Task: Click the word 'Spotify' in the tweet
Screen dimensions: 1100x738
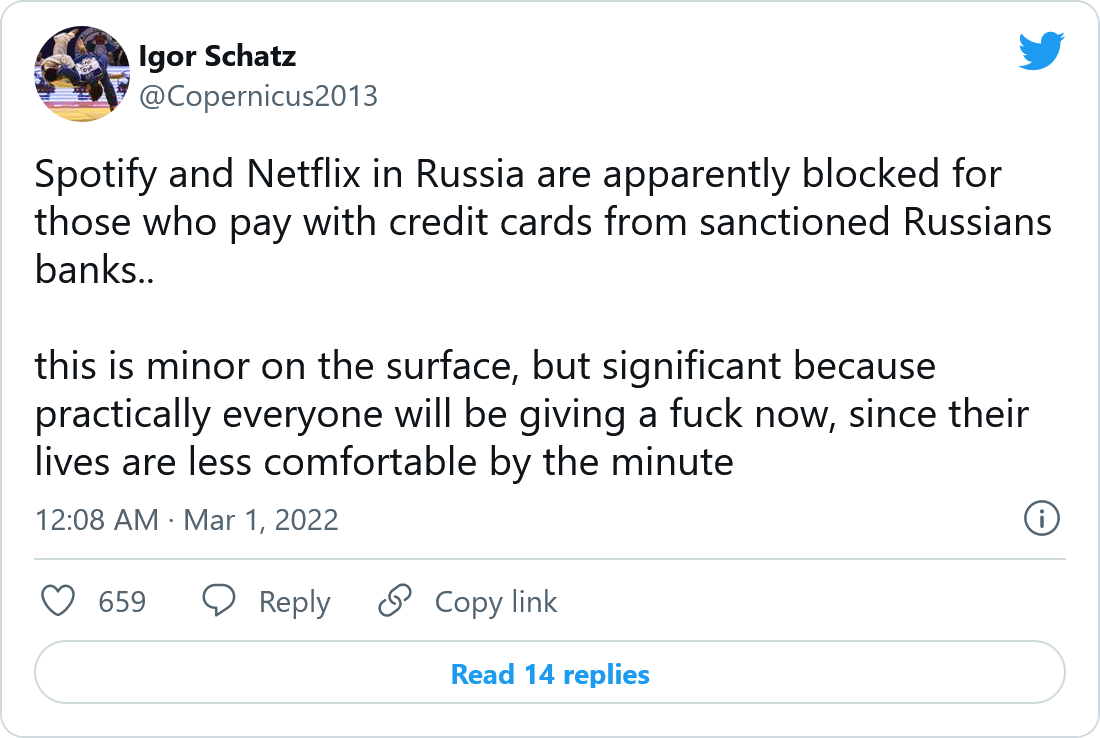Action: [97, 175]
